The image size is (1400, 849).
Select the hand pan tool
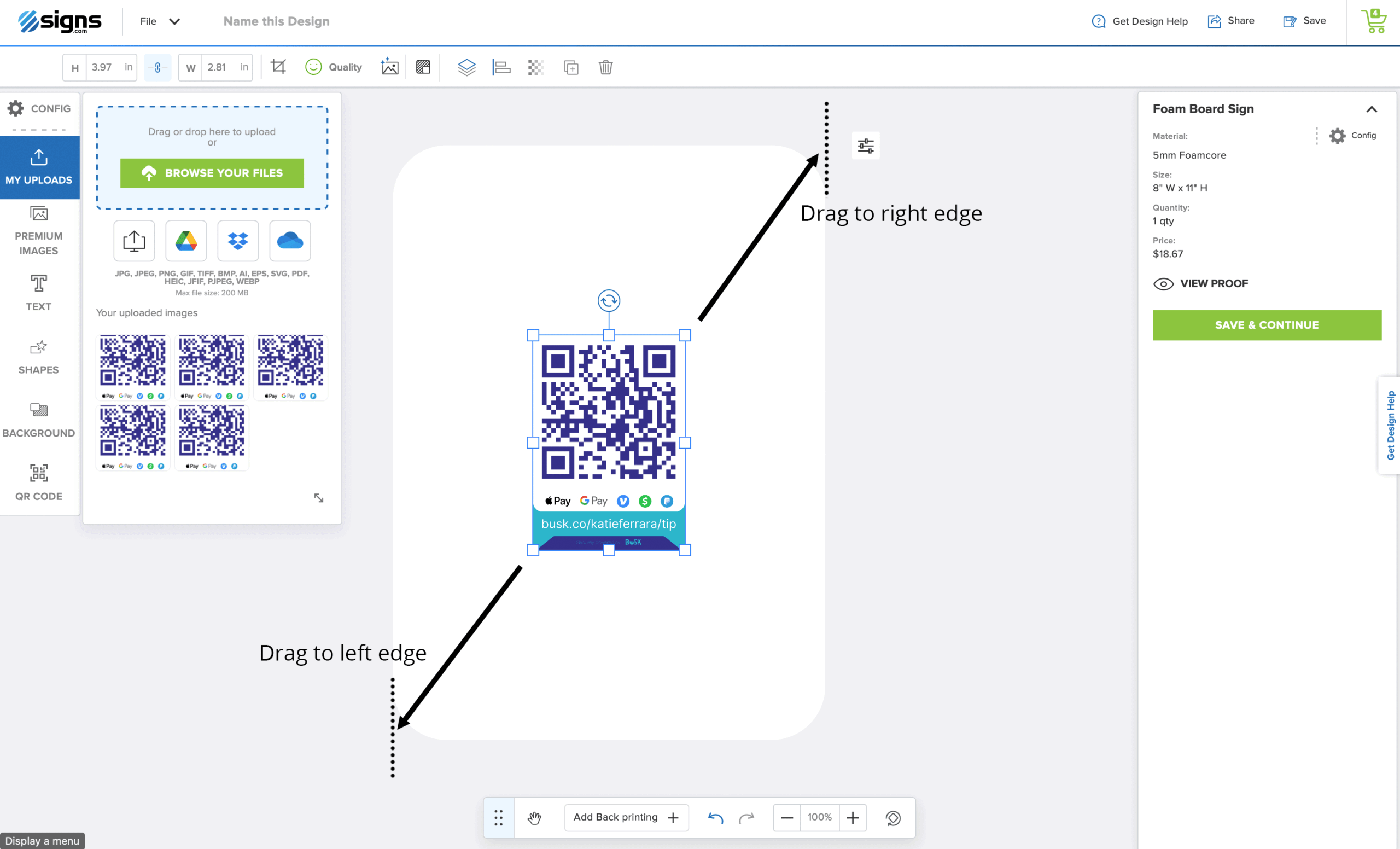[x=534, y=817]
